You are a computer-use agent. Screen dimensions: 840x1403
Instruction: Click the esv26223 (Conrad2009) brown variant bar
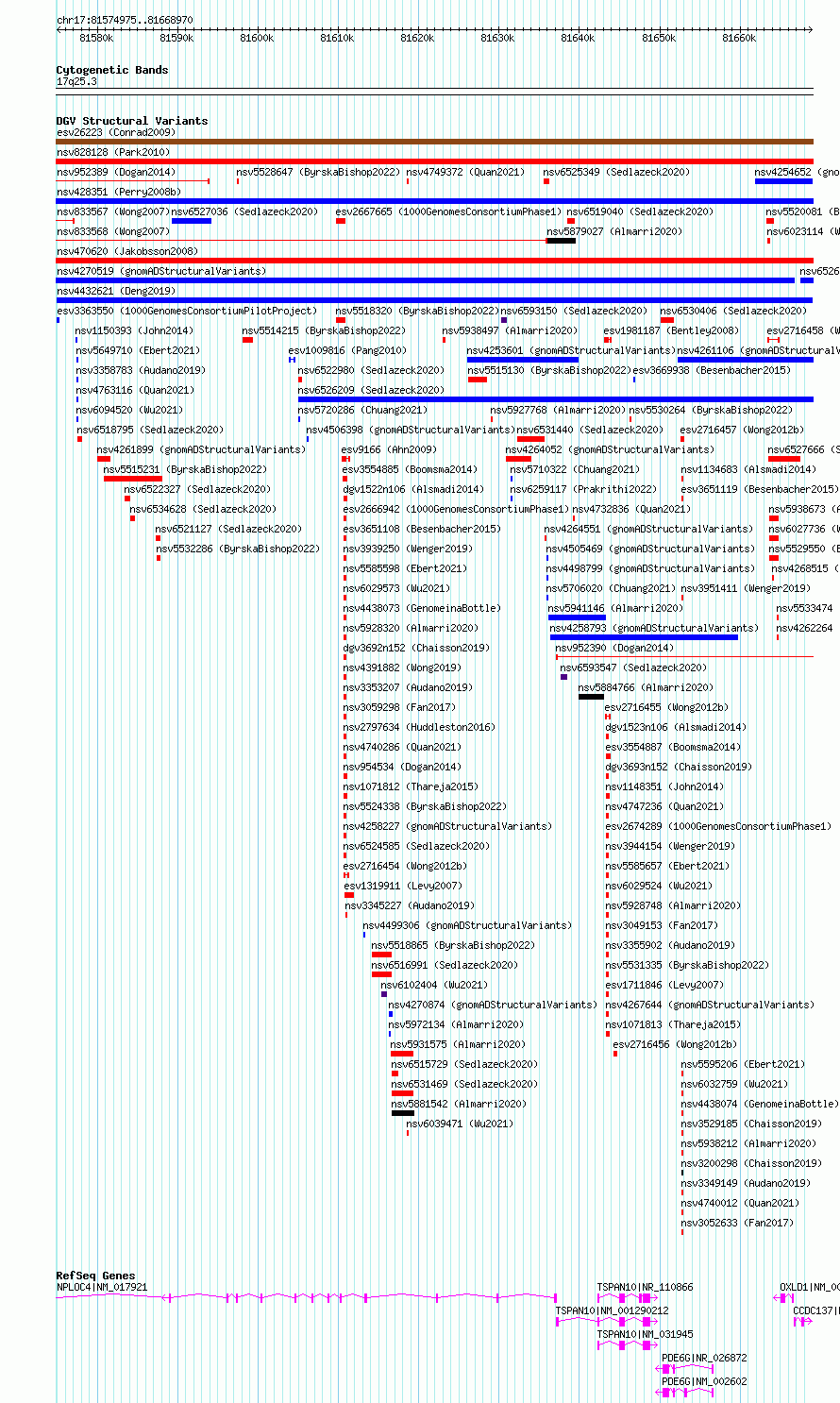click(x=434, y=142)
